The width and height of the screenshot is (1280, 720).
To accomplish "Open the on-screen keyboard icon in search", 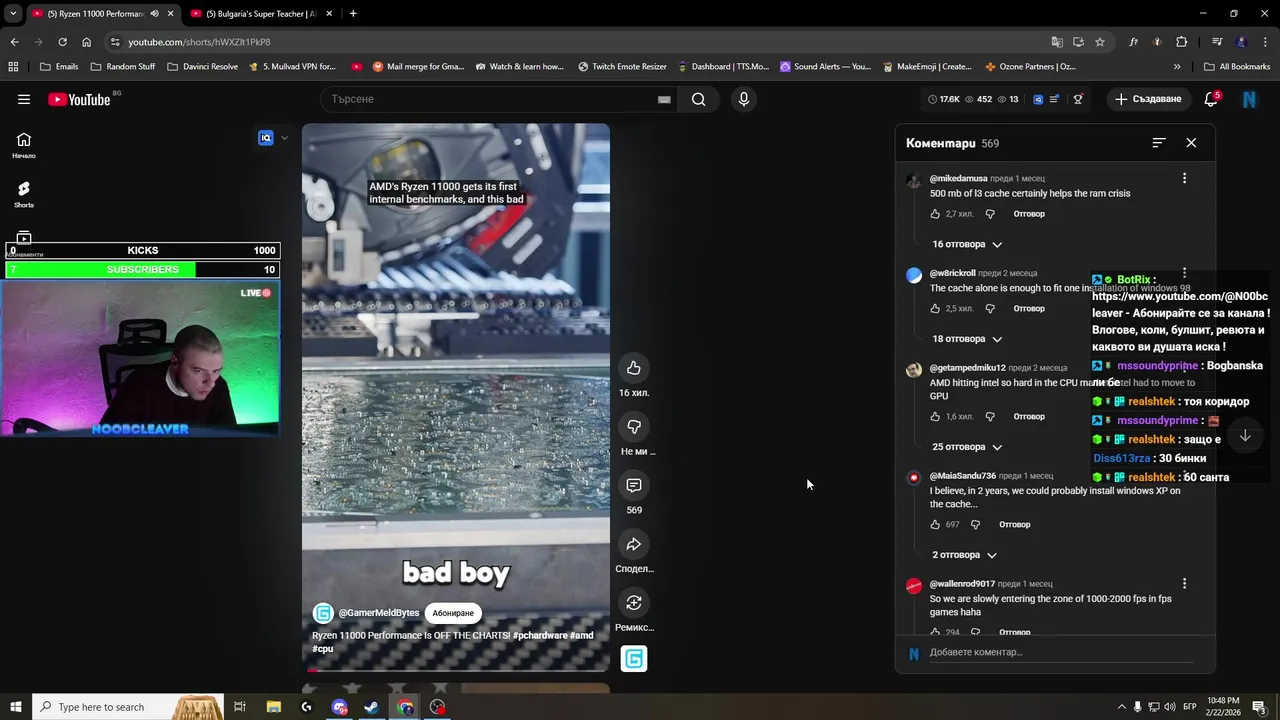I will pos(664,99).
